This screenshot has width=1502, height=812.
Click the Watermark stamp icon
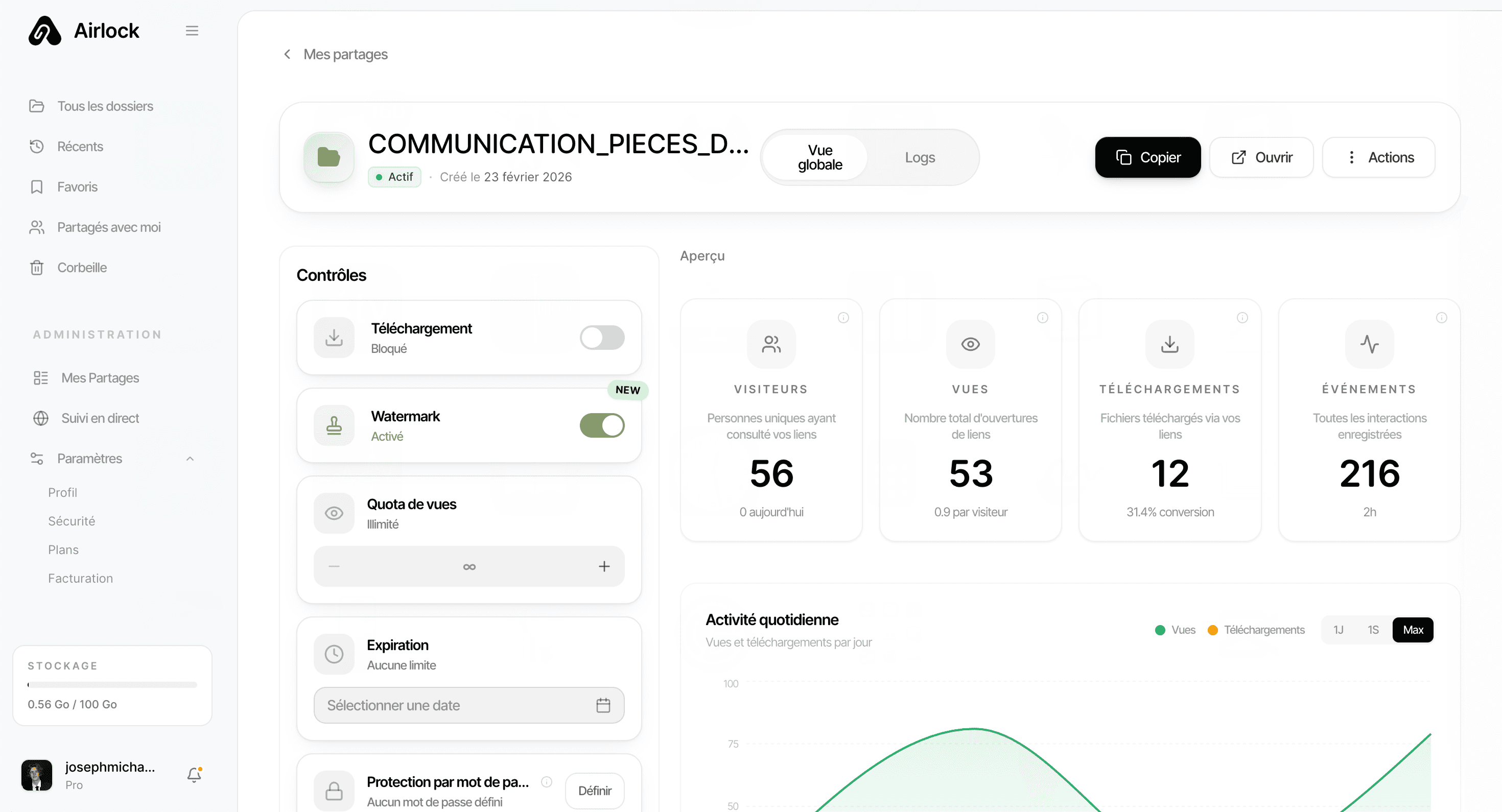[x=334, y=425]
